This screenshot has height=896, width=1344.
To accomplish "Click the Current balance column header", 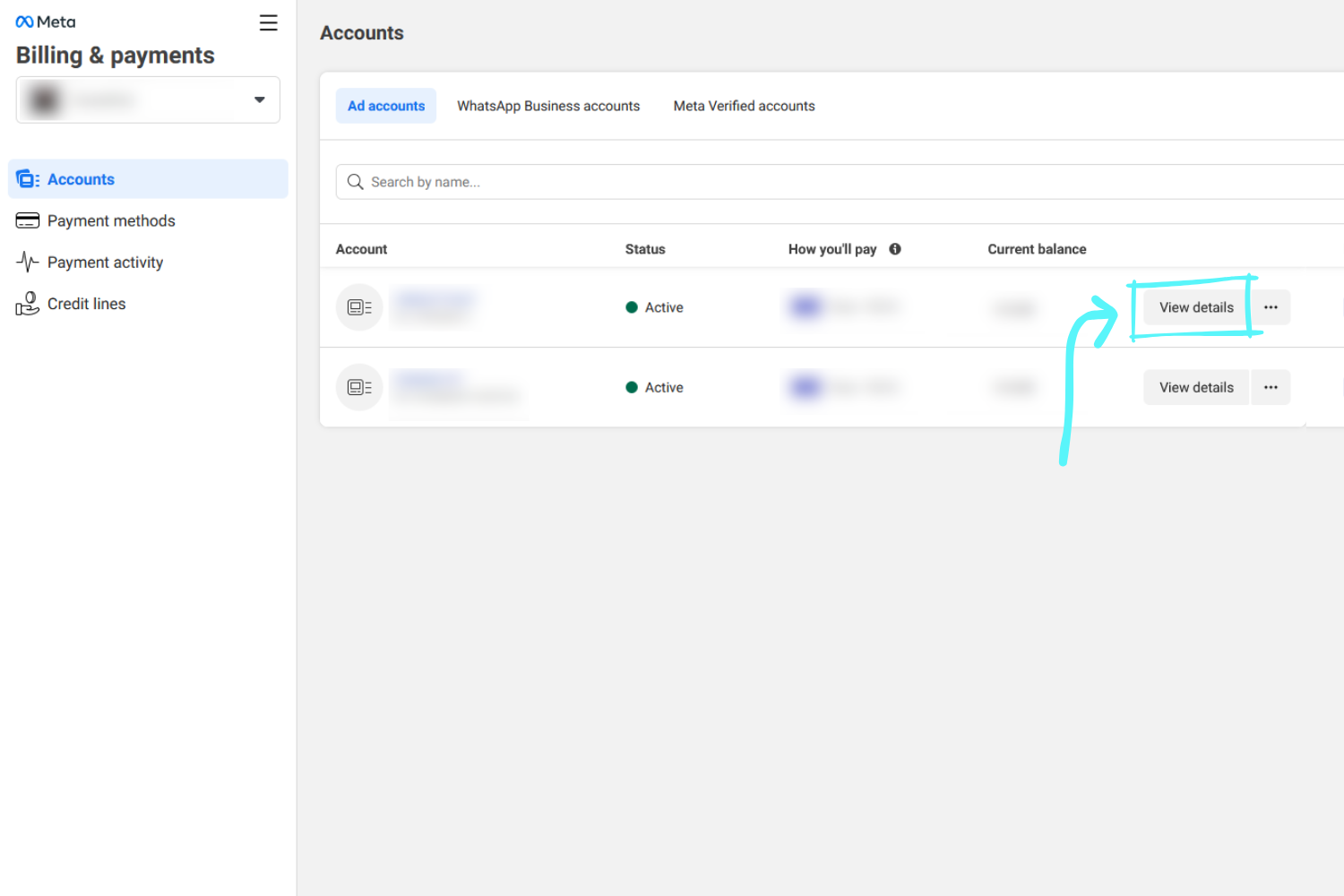I will tap(1038, 249).
